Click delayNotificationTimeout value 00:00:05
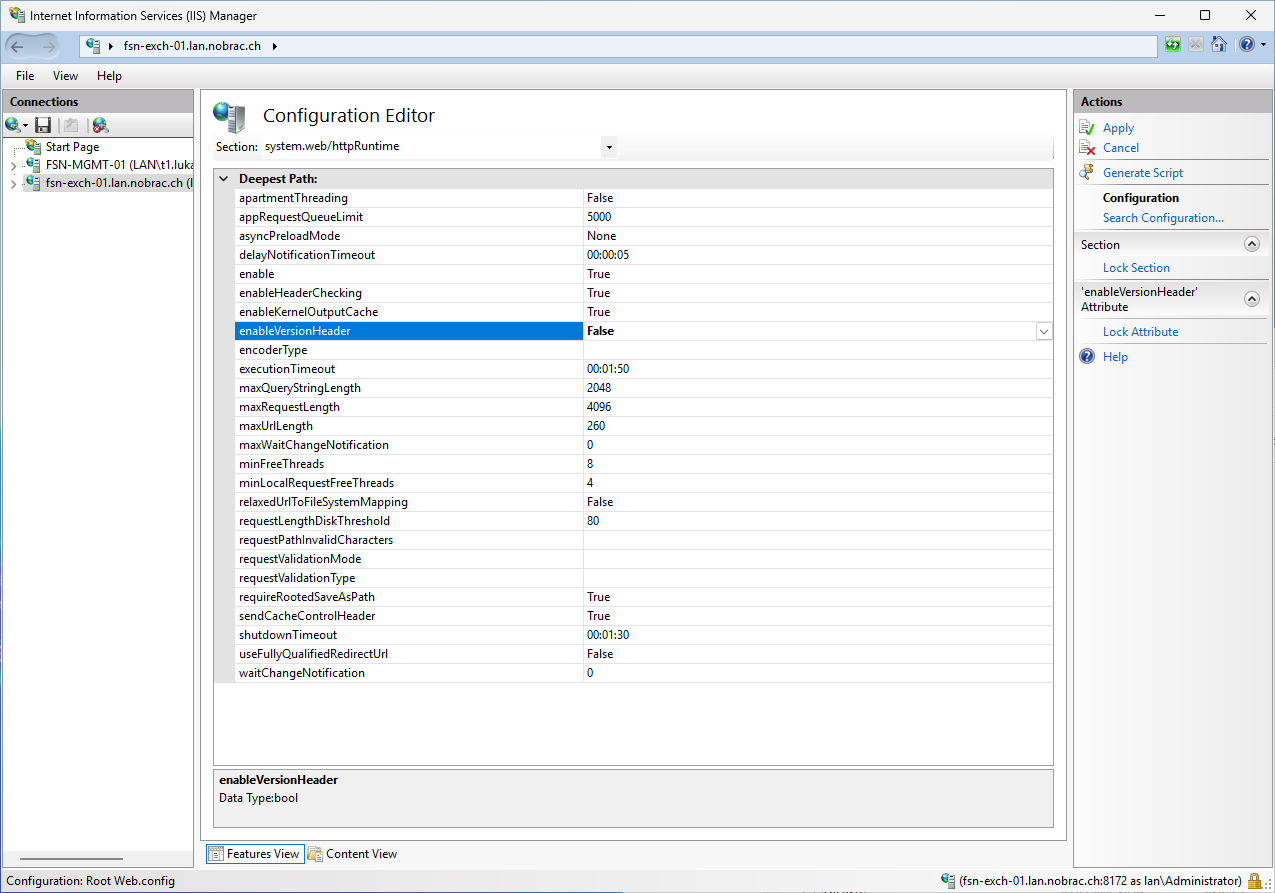The image size is (1275, 893). click(608, 255)
